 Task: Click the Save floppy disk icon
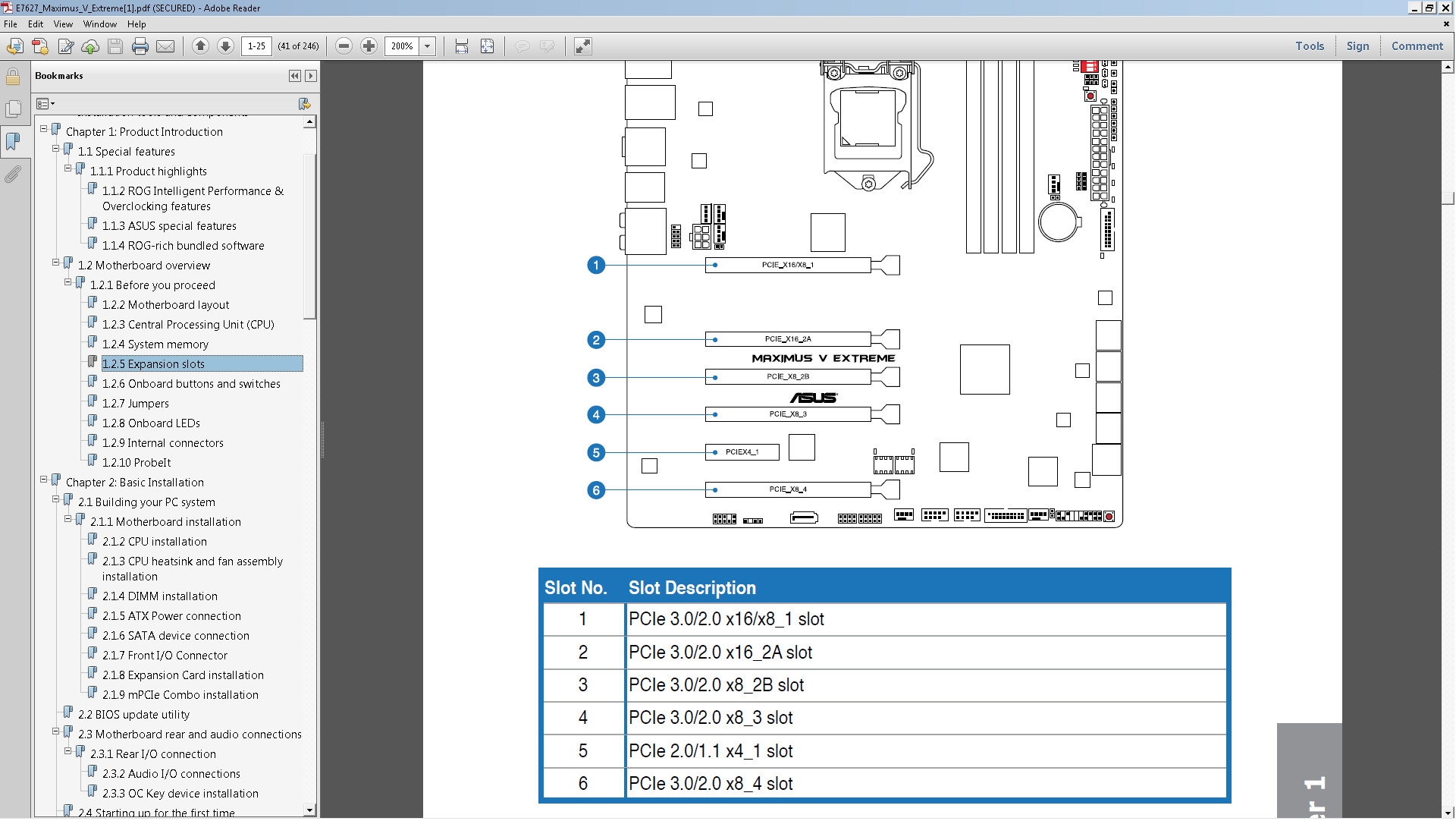(115, 47)
